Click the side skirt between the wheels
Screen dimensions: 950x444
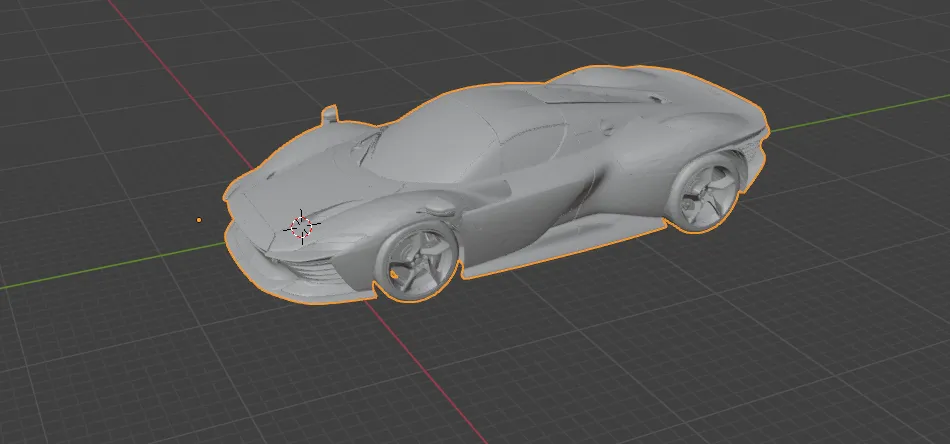[x=560, y=243]
